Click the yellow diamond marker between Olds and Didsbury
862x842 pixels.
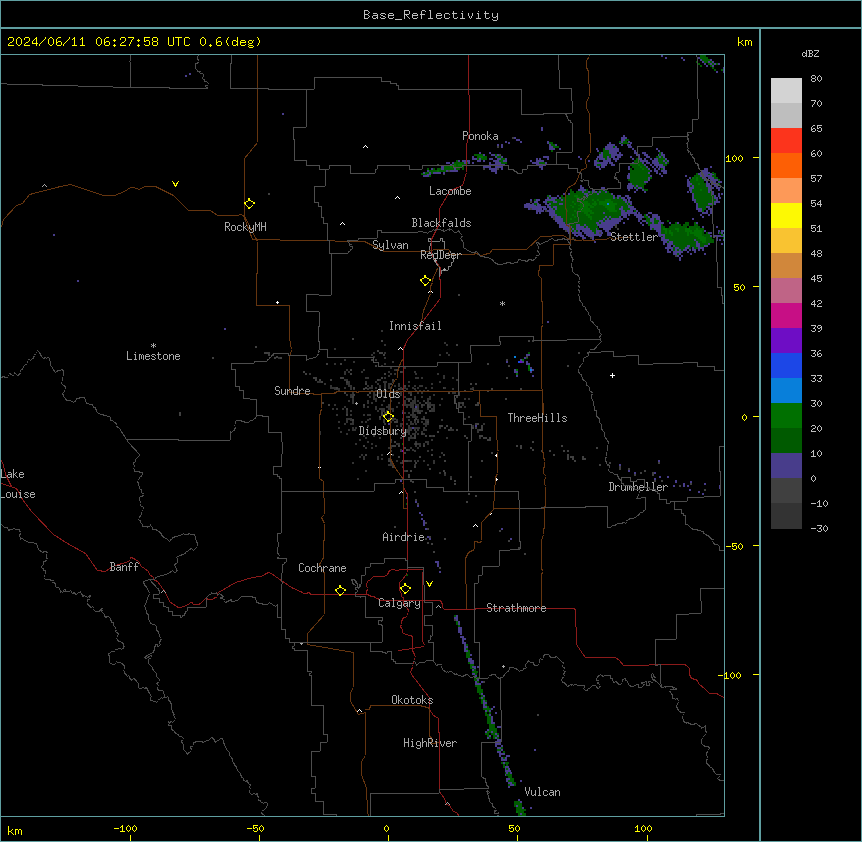(x=388, y=417)
